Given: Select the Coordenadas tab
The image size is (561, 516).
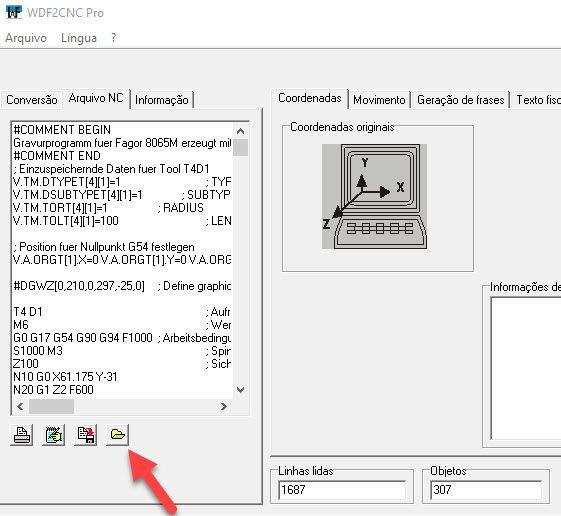Looking at the screenshot, I should pos(309,98).
